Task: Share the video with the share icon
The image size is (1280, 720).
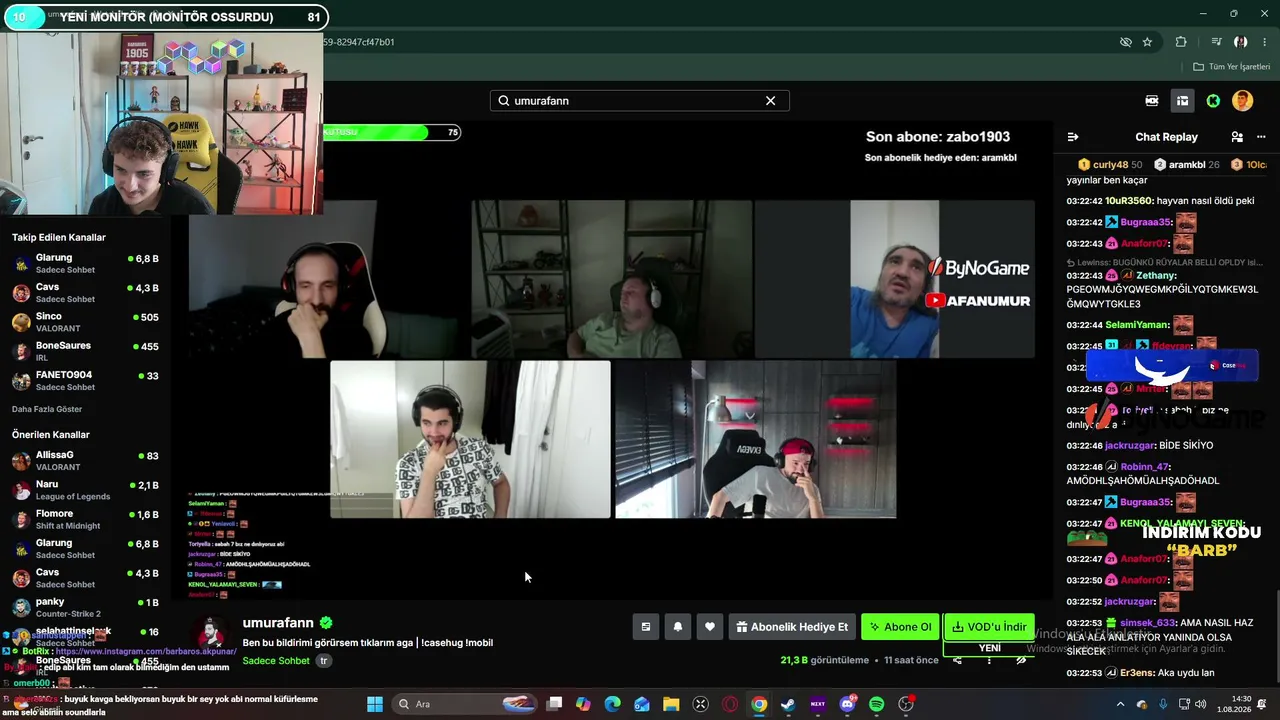Action: [957, 660]
